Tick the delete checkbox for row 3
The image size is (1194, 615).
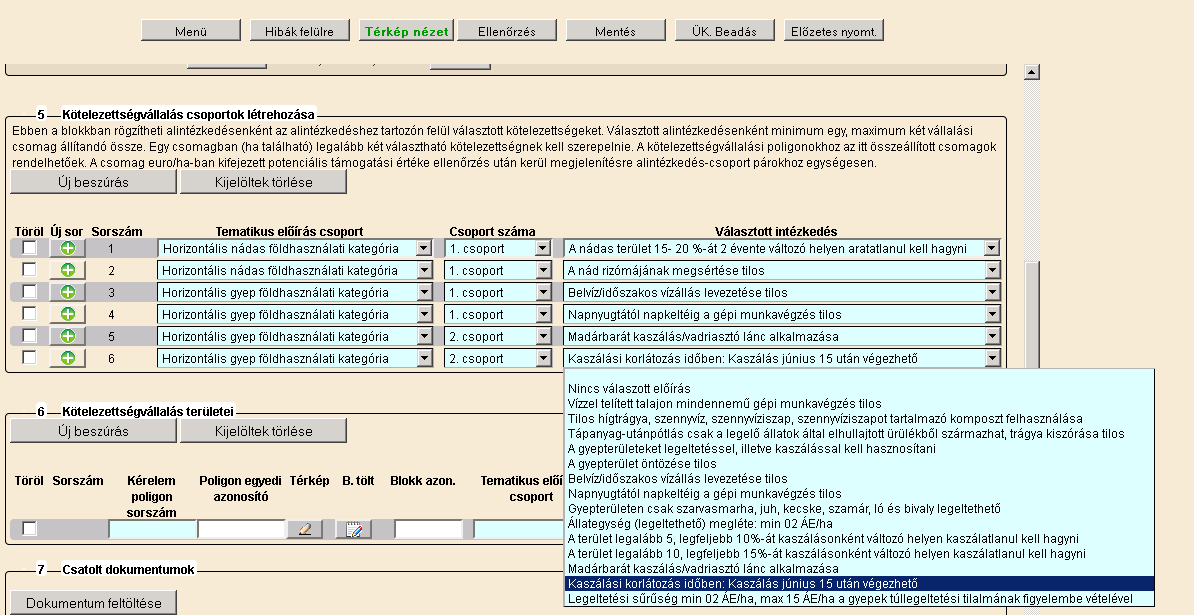[x=29, y=292]
